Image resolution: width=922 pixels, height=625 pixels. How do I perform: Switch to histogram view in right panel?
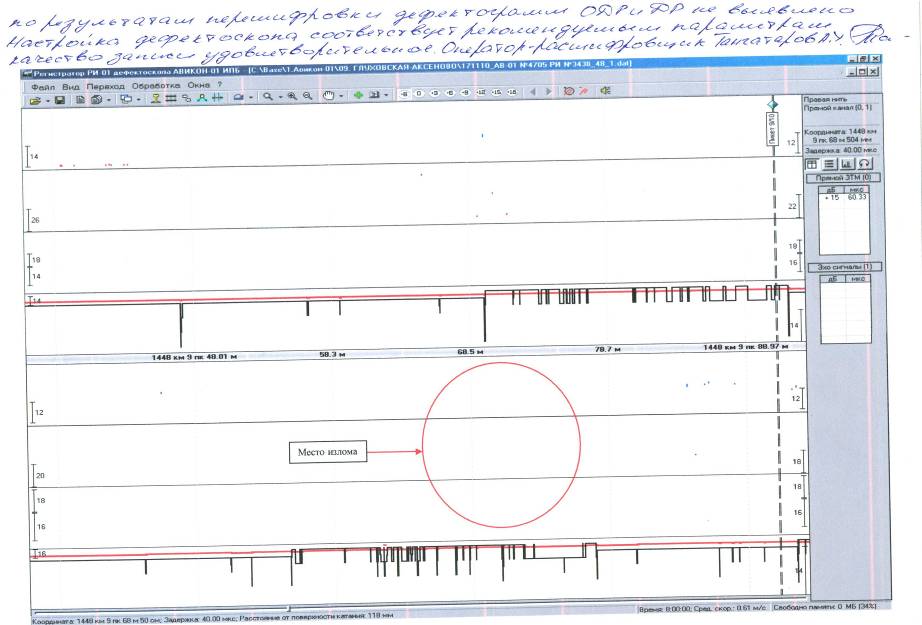pyautogui.click(x=848, y=163)
